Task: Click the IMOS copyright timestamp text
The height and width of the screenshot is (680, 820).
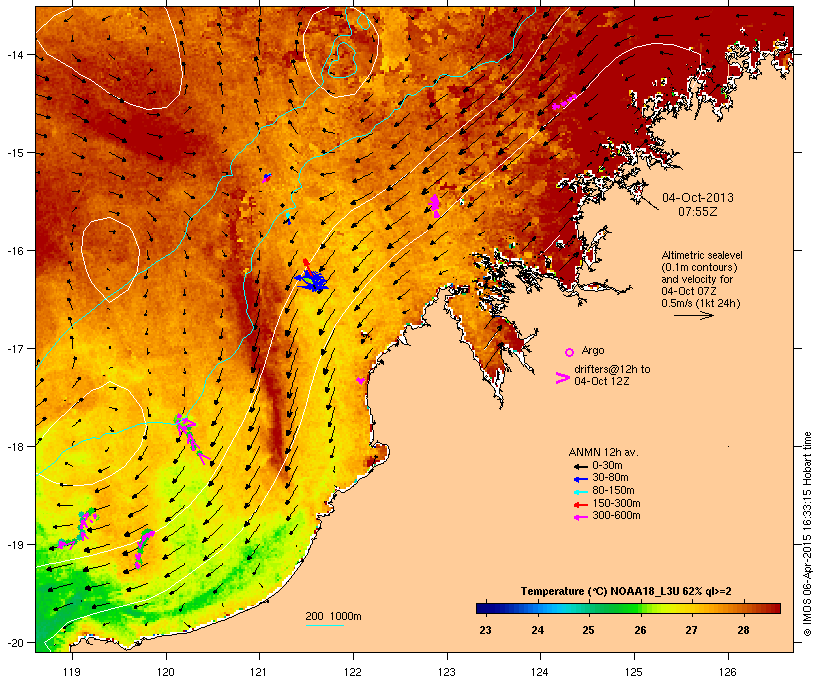Action: click(807, 534)
